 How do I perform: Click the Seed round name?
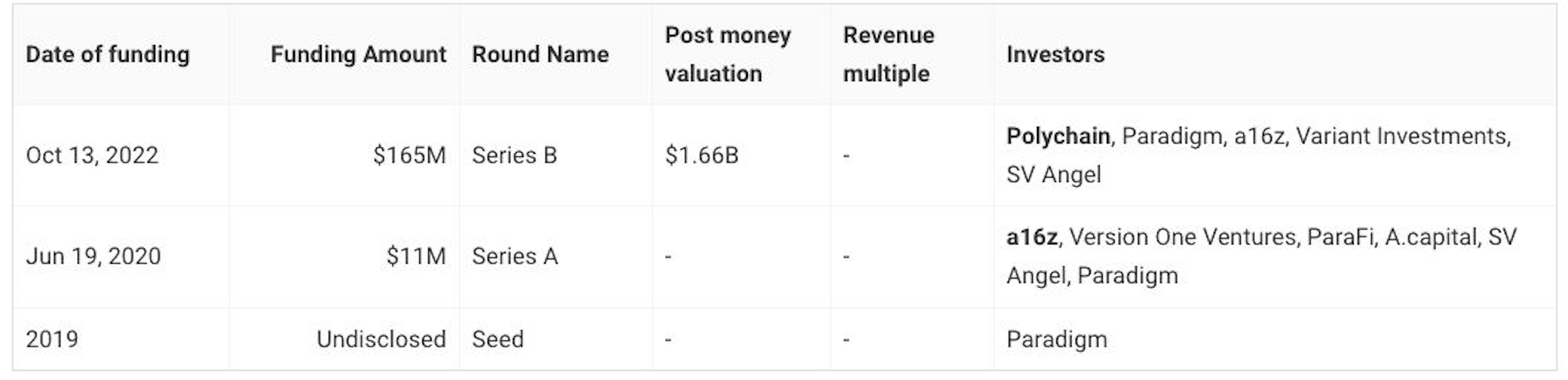click(x=497, y=339)
